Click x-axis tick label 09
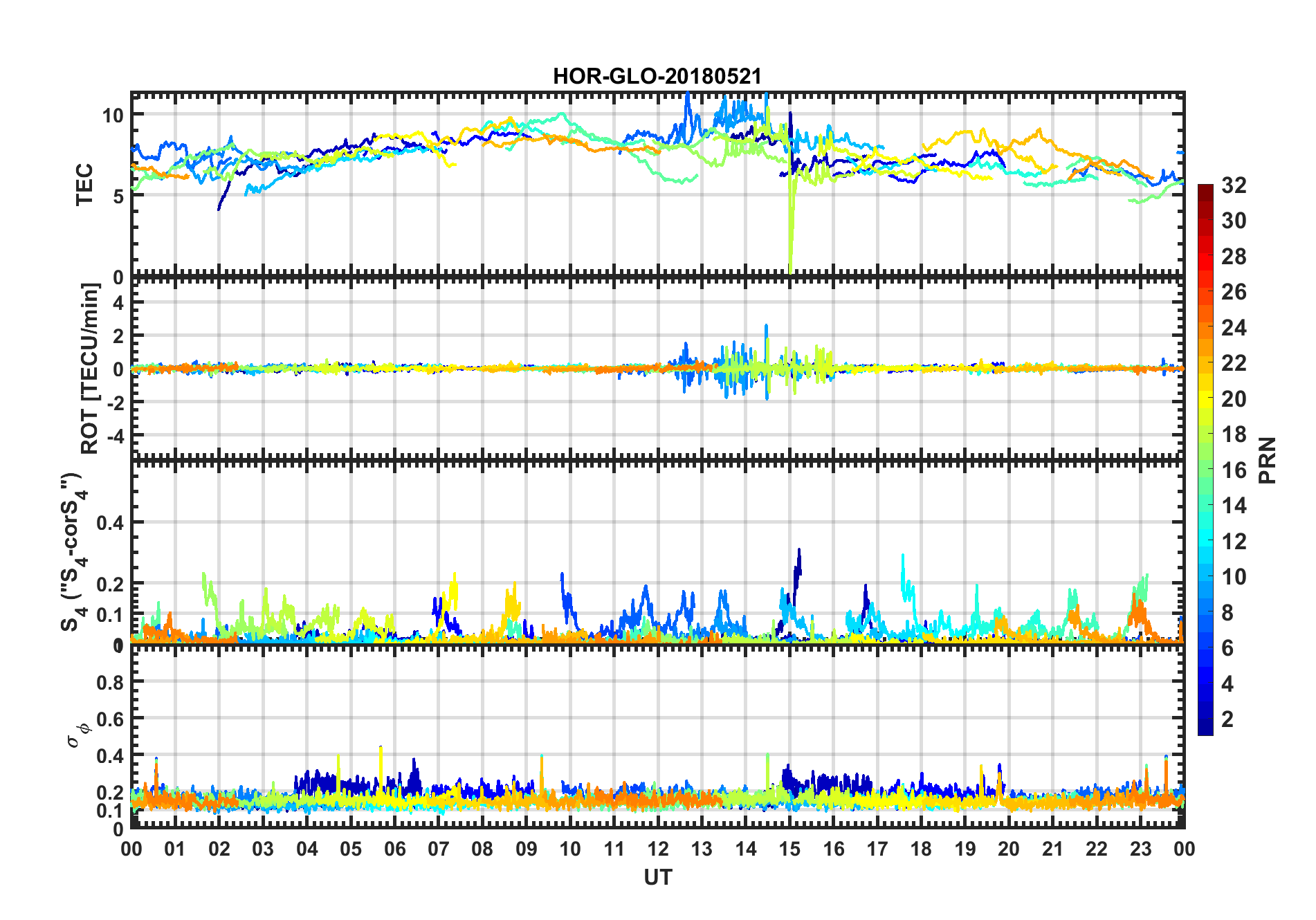This screenshot has height=920, width=1316. tap(526, 849)
